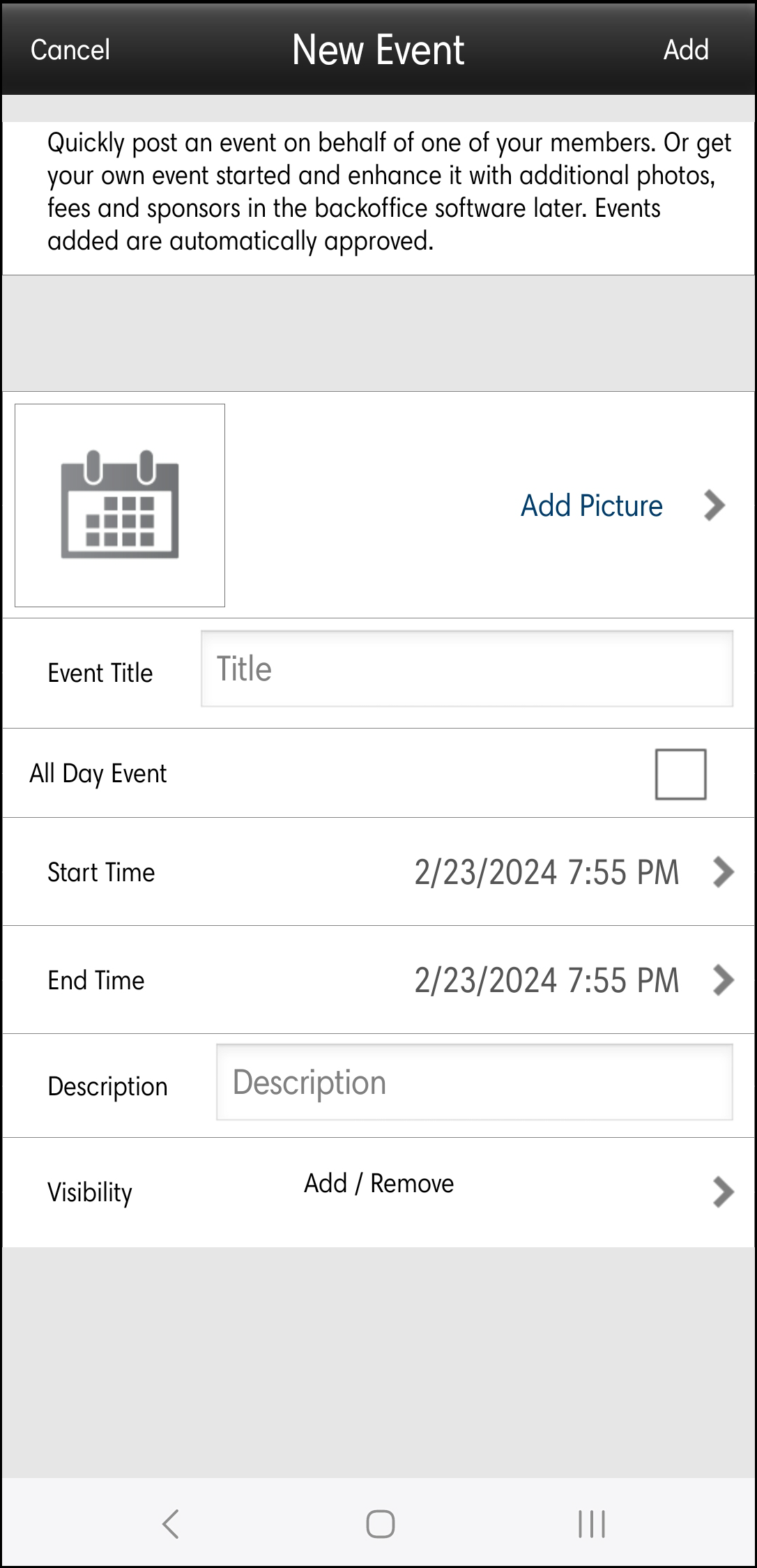The width and height of the screenshot is (757, 1568).
Task: Tap the Add Picture chevron arrow
Action: pyautogui.click(x=714, y=505)
